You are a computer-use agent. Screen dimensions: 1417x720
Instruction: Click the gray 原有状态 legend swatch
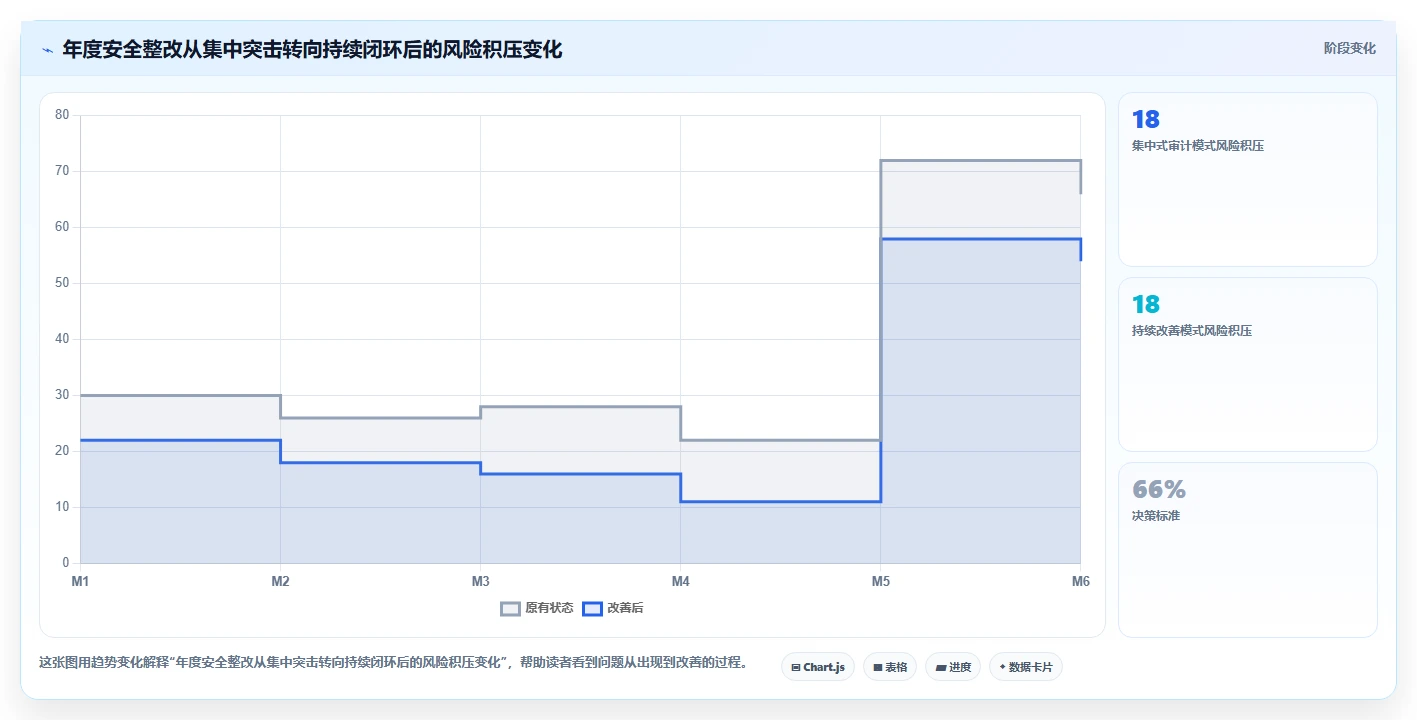(x=510, y=608)
